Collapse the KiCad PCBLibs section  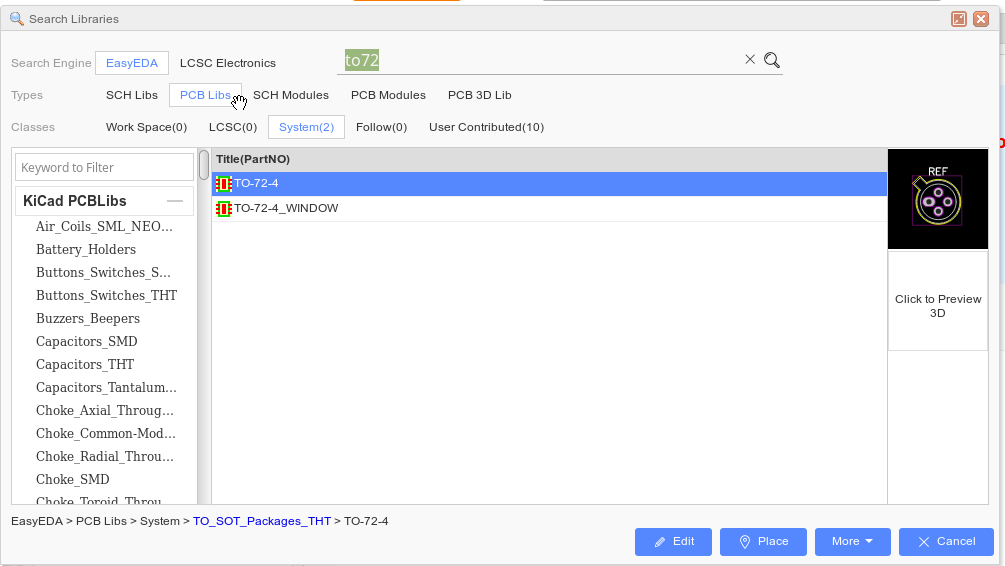(x=175, y=201)
